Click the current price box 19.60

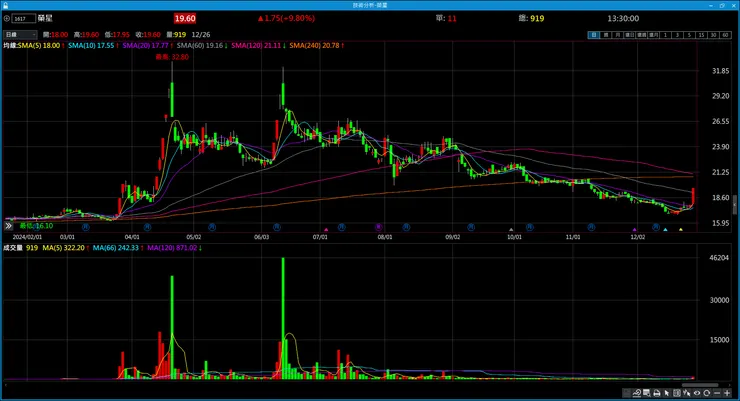point(185,18)
